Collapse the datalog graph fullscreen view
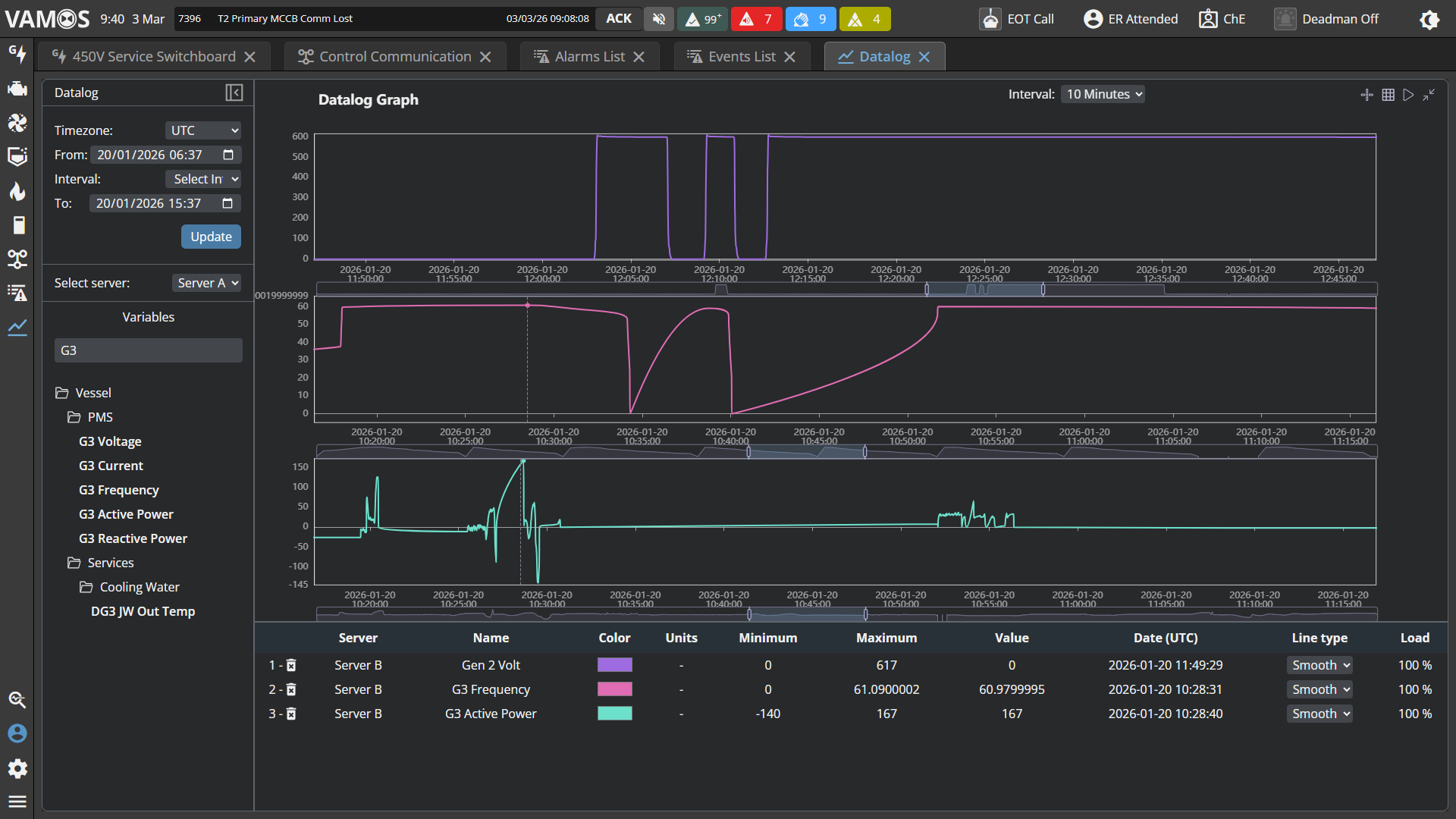 point(1429,95)
